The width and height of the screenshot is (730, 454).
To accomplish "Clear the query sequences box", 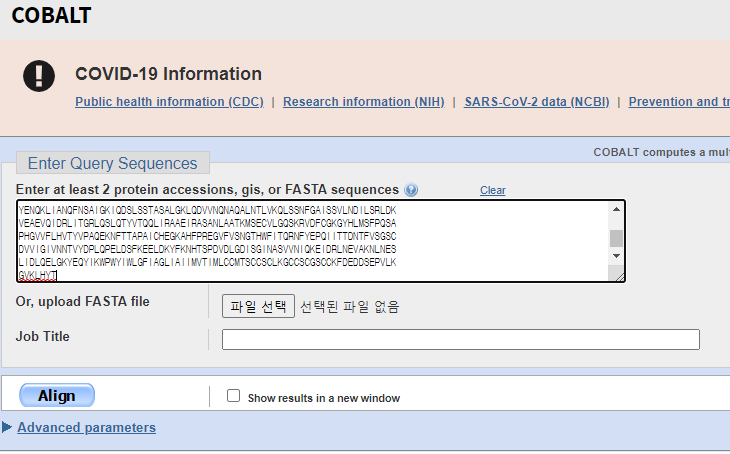I will click(493, 190).
